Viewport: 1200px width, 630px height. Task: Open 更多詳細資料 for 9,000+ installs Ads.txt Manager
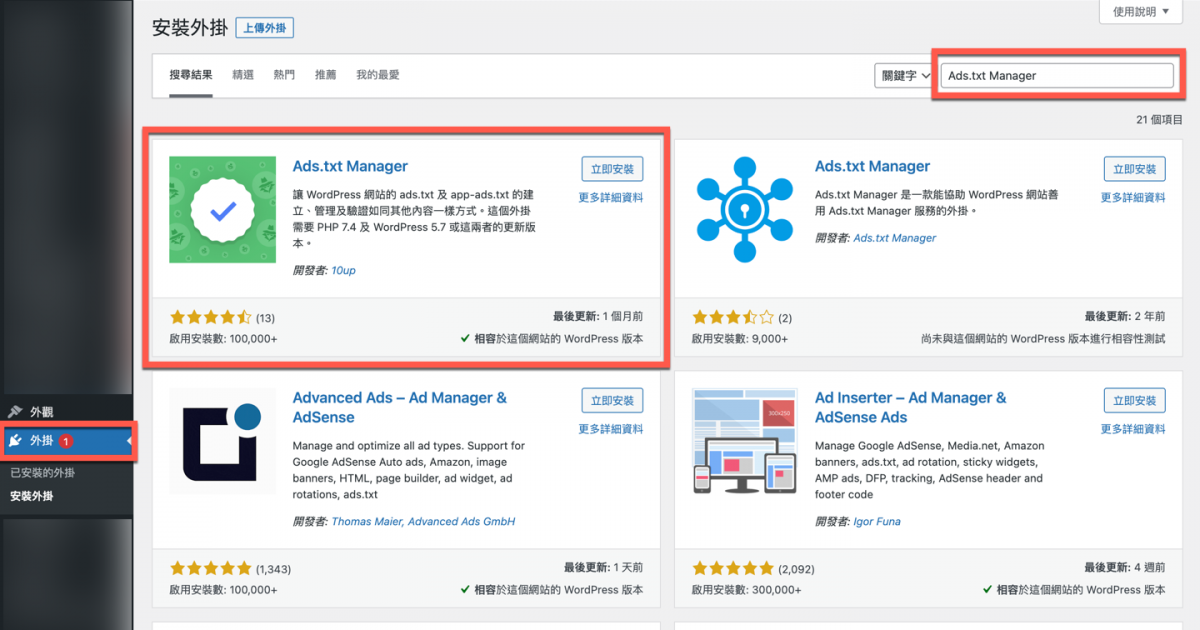point(1133,198)
